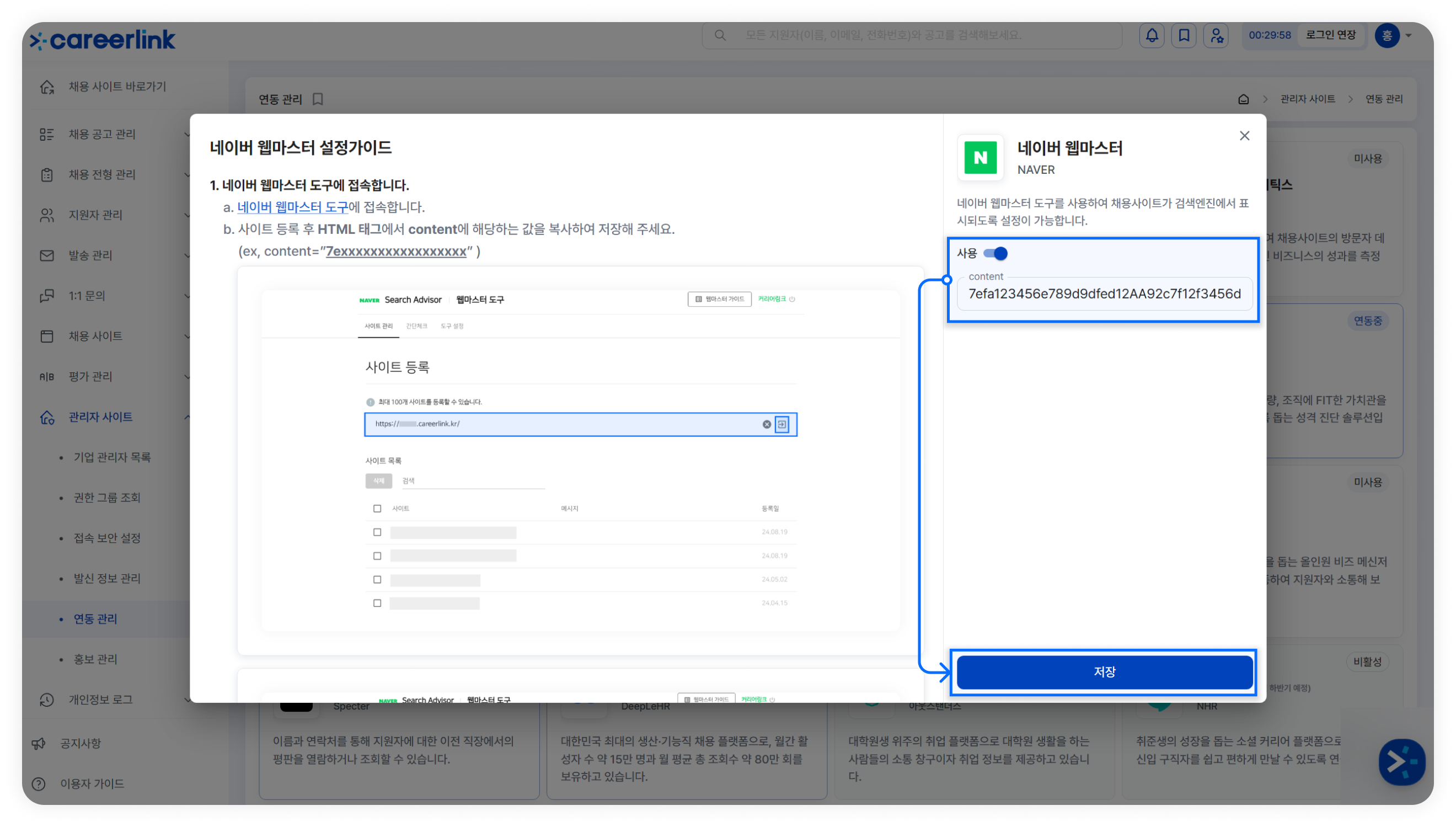Viewport: 1456px width, 827px height.
Task: Focus the applicant search box
Action: tap(911, 35)
